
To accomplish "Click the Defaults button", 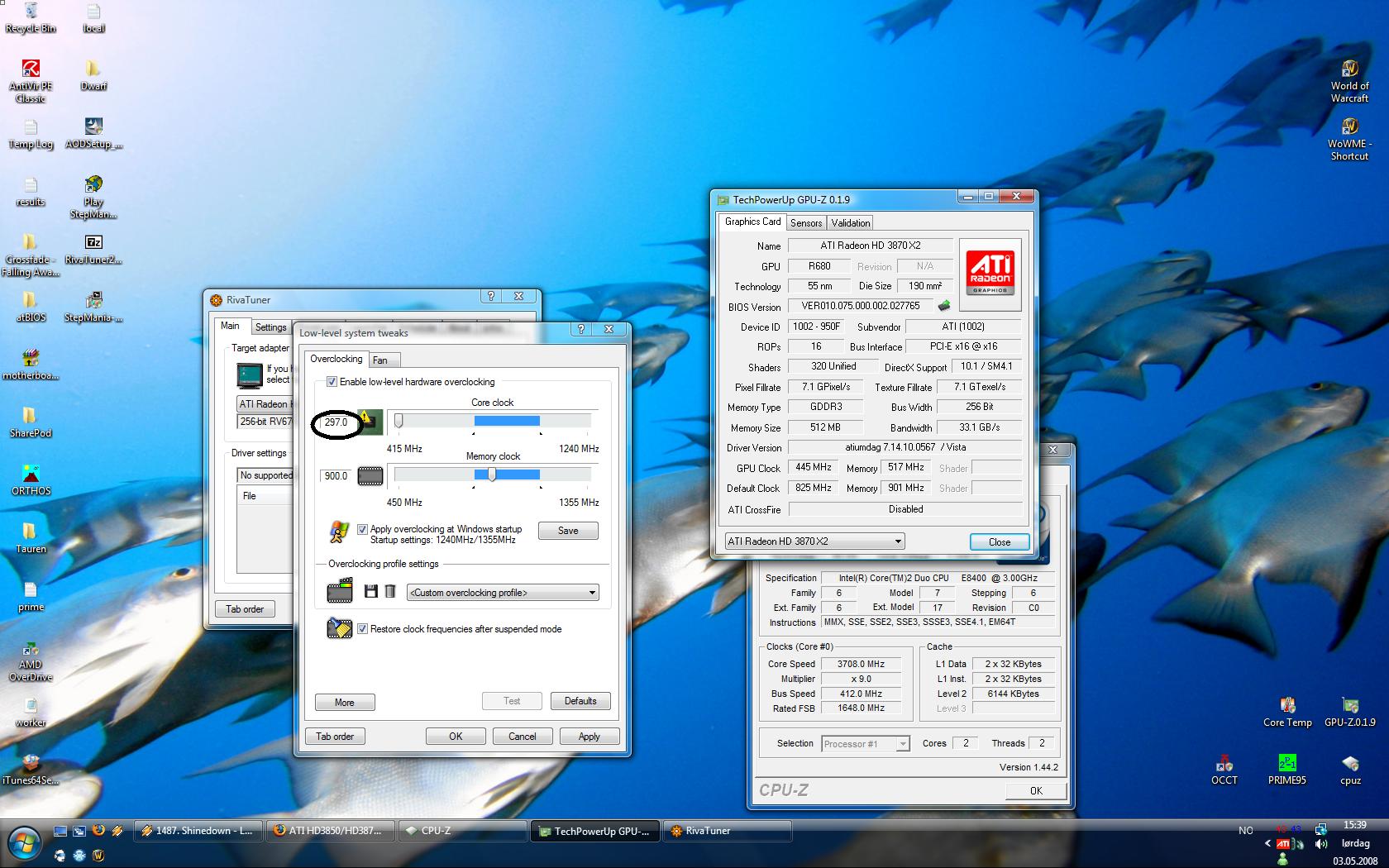I will pos(580,701).
